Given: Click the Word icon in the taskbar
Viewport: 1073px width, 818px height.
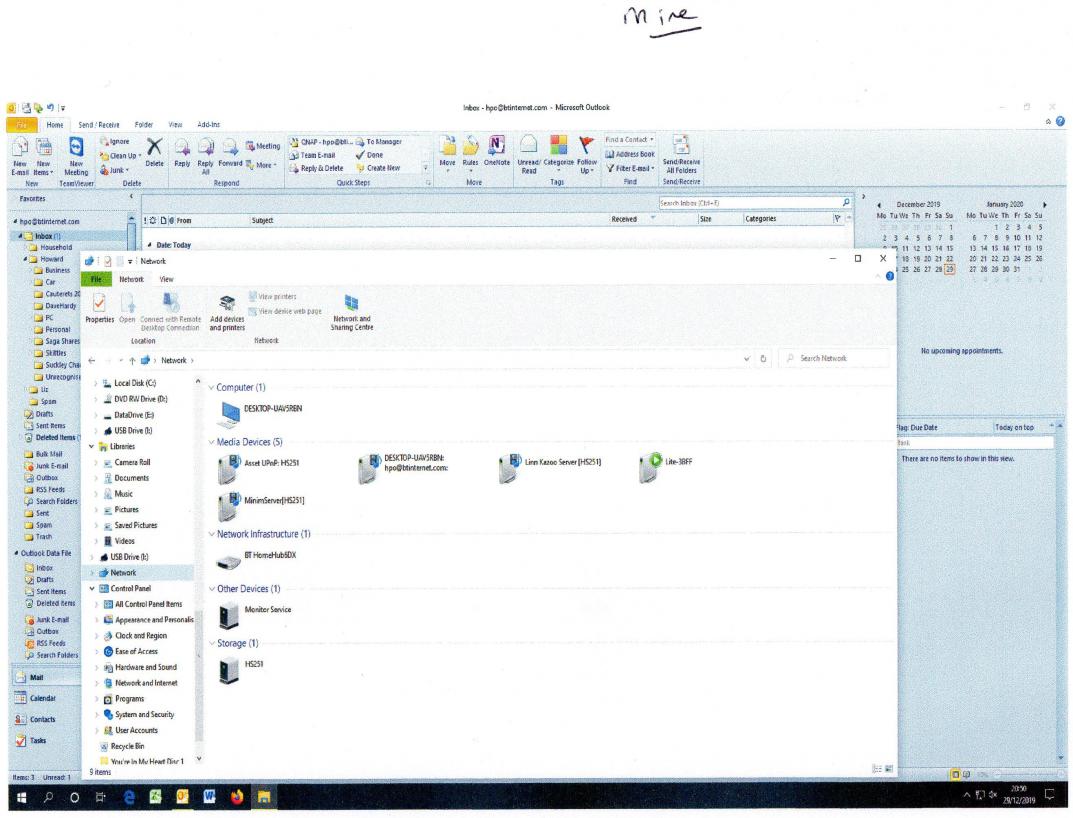Looking at the screenshot, I should pyautogui.click(x=209, y=797).
